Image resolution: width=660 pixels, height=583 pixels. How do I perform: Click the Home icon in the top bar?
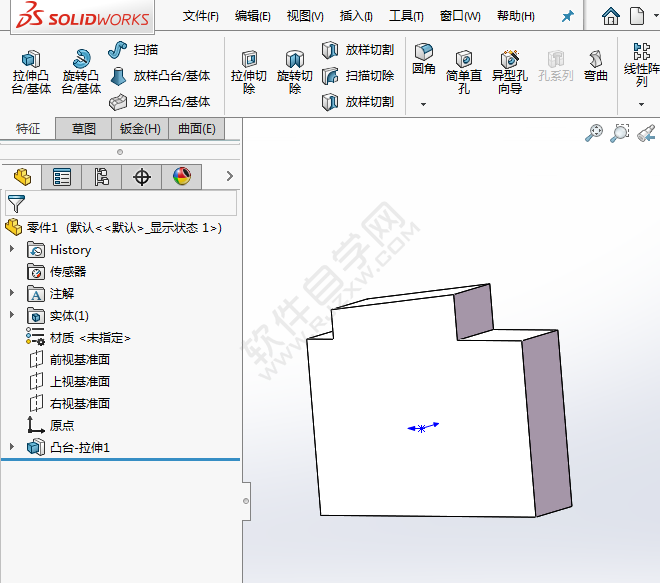coord(610,16)
